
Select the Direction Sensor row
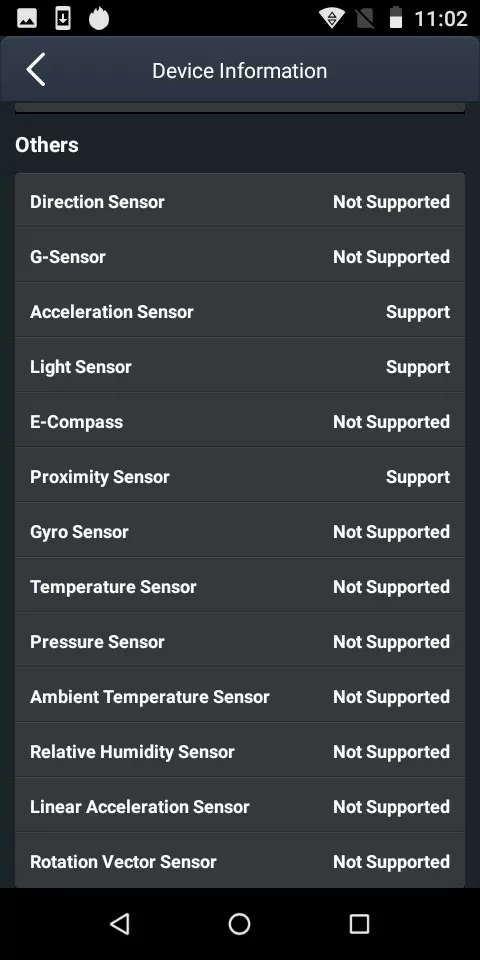click(x=240, y=201)
